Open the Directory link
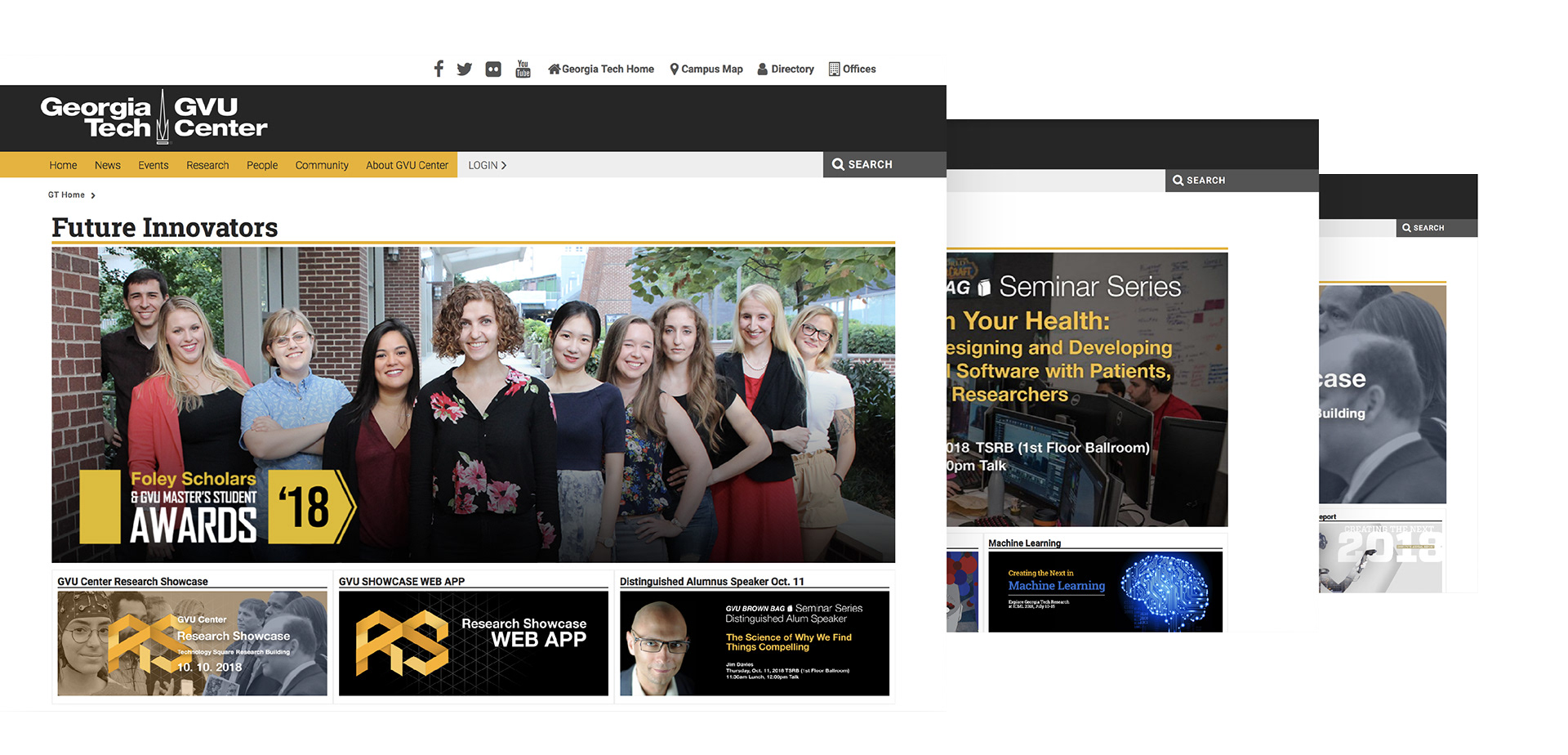 tap(786, 69)
